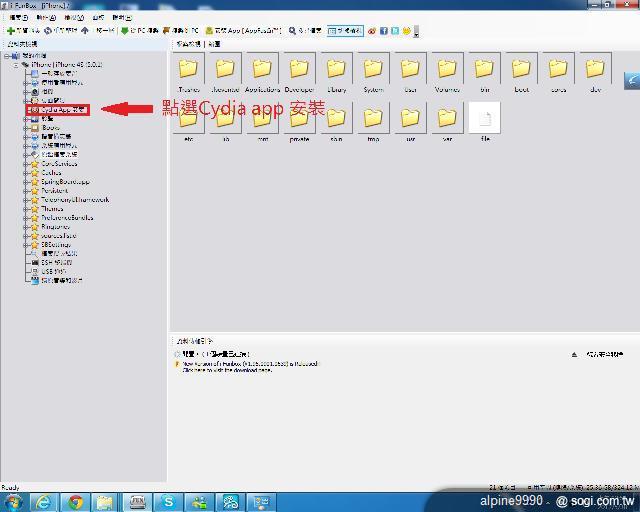Viewport: 640px width, 512px height.
Task: Expand the SpringBoard.app tree node
Action: point(25,182)
